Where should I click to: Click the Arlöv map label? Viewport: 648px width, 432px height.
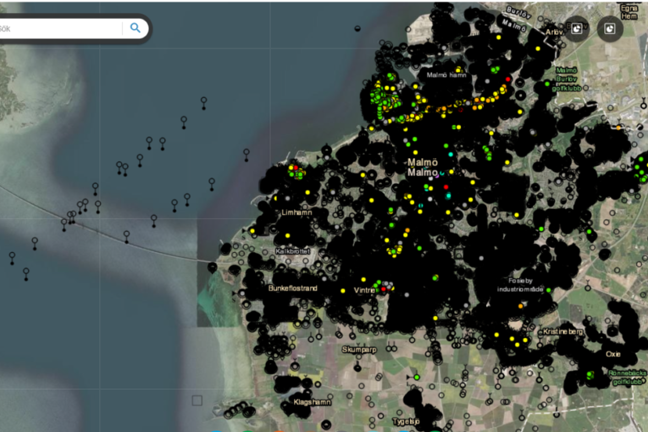click(x=554, y=32)
